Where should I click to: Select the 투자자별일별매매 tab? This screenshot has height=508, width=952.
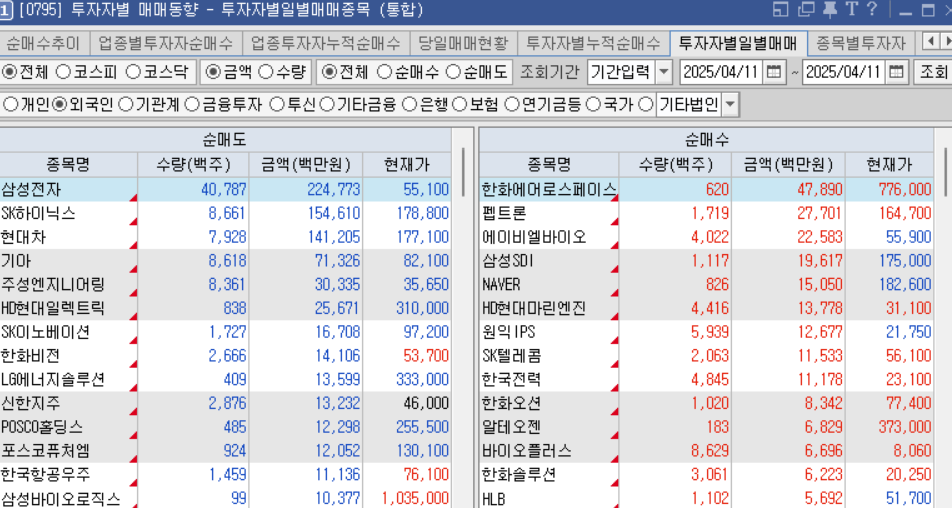(738, 43)
